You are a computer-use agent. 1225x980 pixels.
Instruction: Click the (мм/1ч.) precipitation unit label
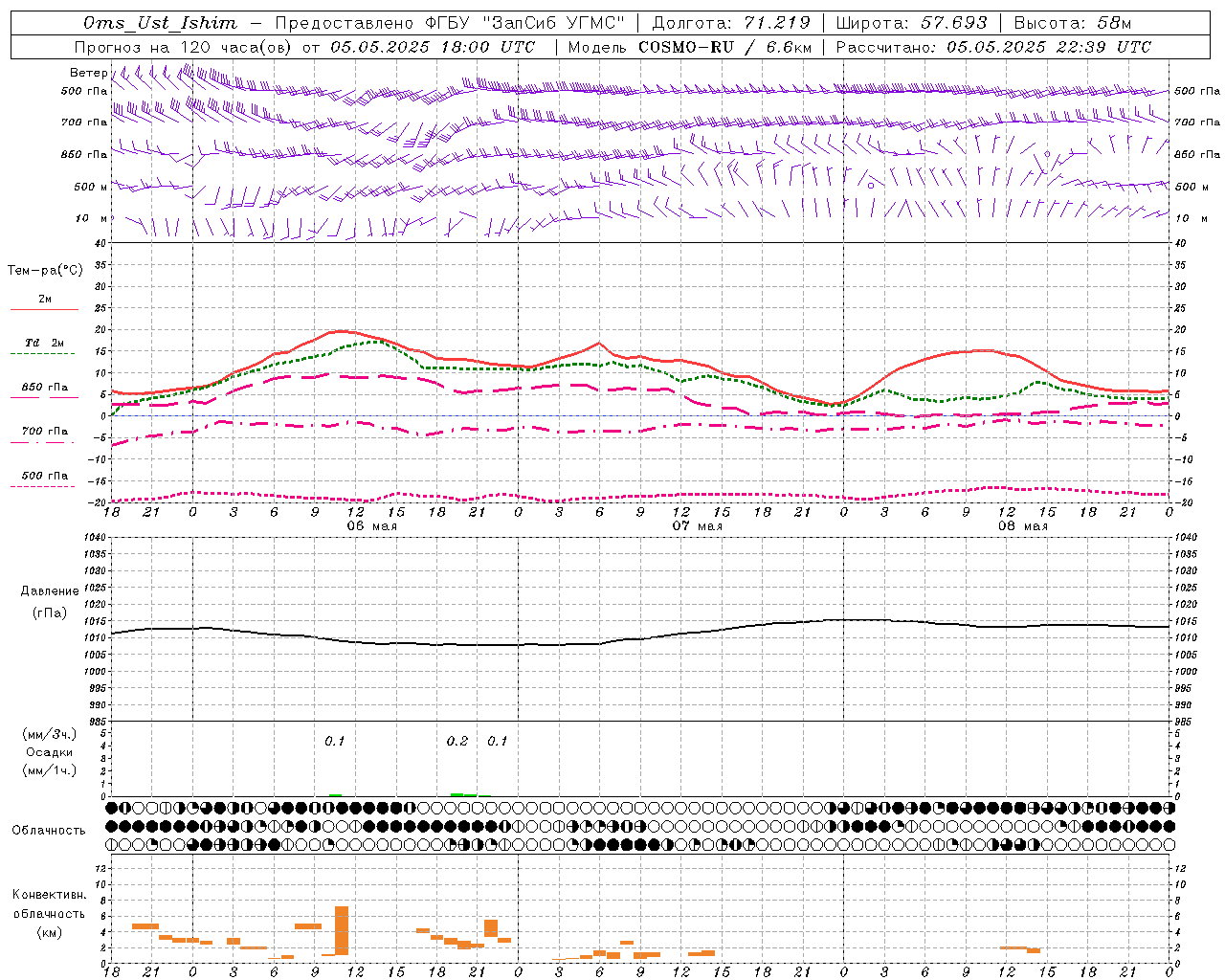click(x=50, y=770)
